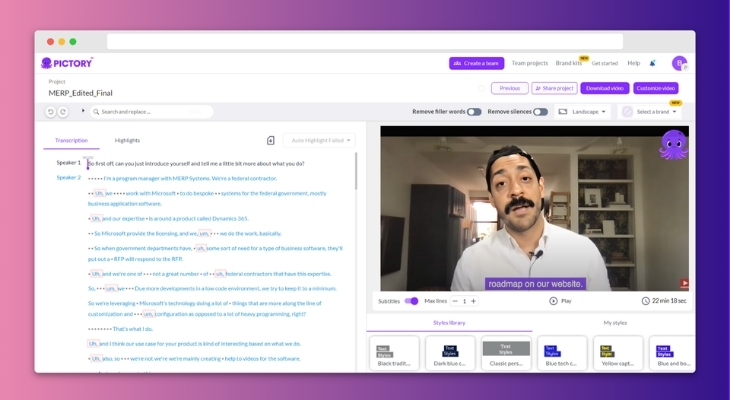Play the video preview
This screenshot has width=730, height=400.
(x=560, y=301)
